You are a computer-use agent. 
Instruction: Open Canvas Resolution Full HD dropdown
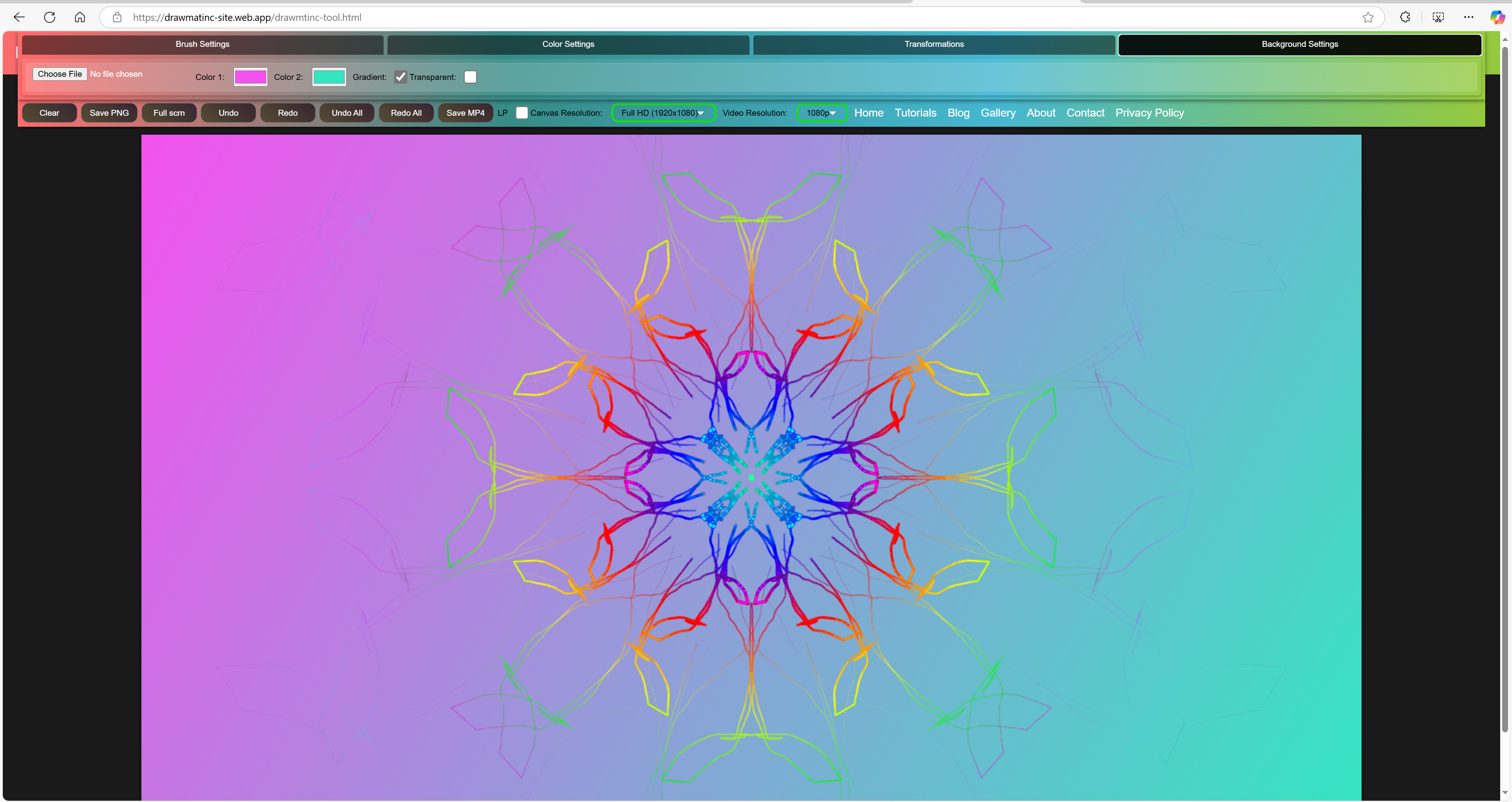663,113
